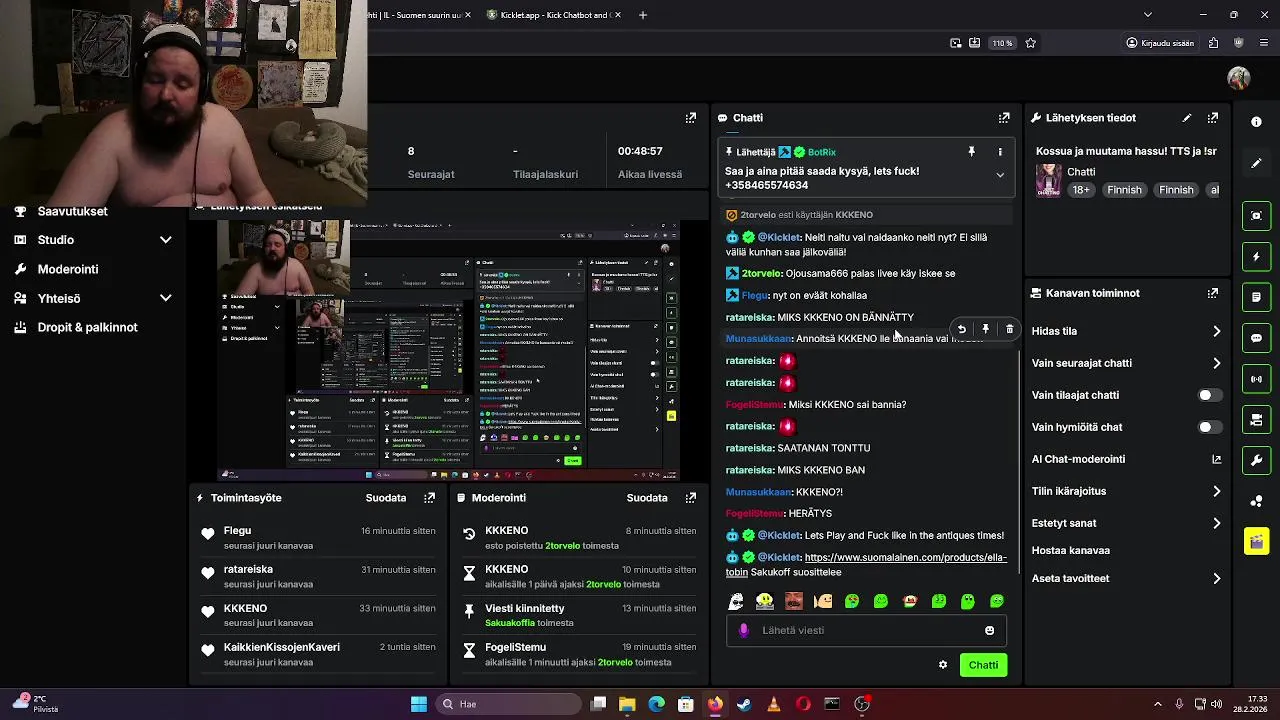Toggle Vain tilaajat chatti switch
Viewport: 1280px width, 720px height.
coord(1209,395)
